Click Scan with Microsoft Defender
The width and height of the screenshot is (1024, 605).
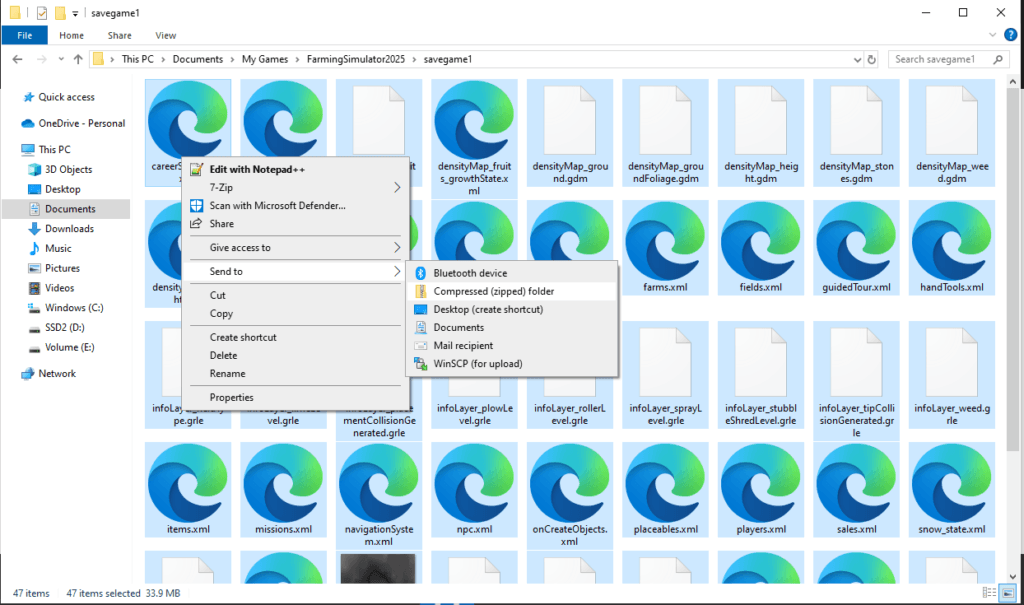point(277,206)
